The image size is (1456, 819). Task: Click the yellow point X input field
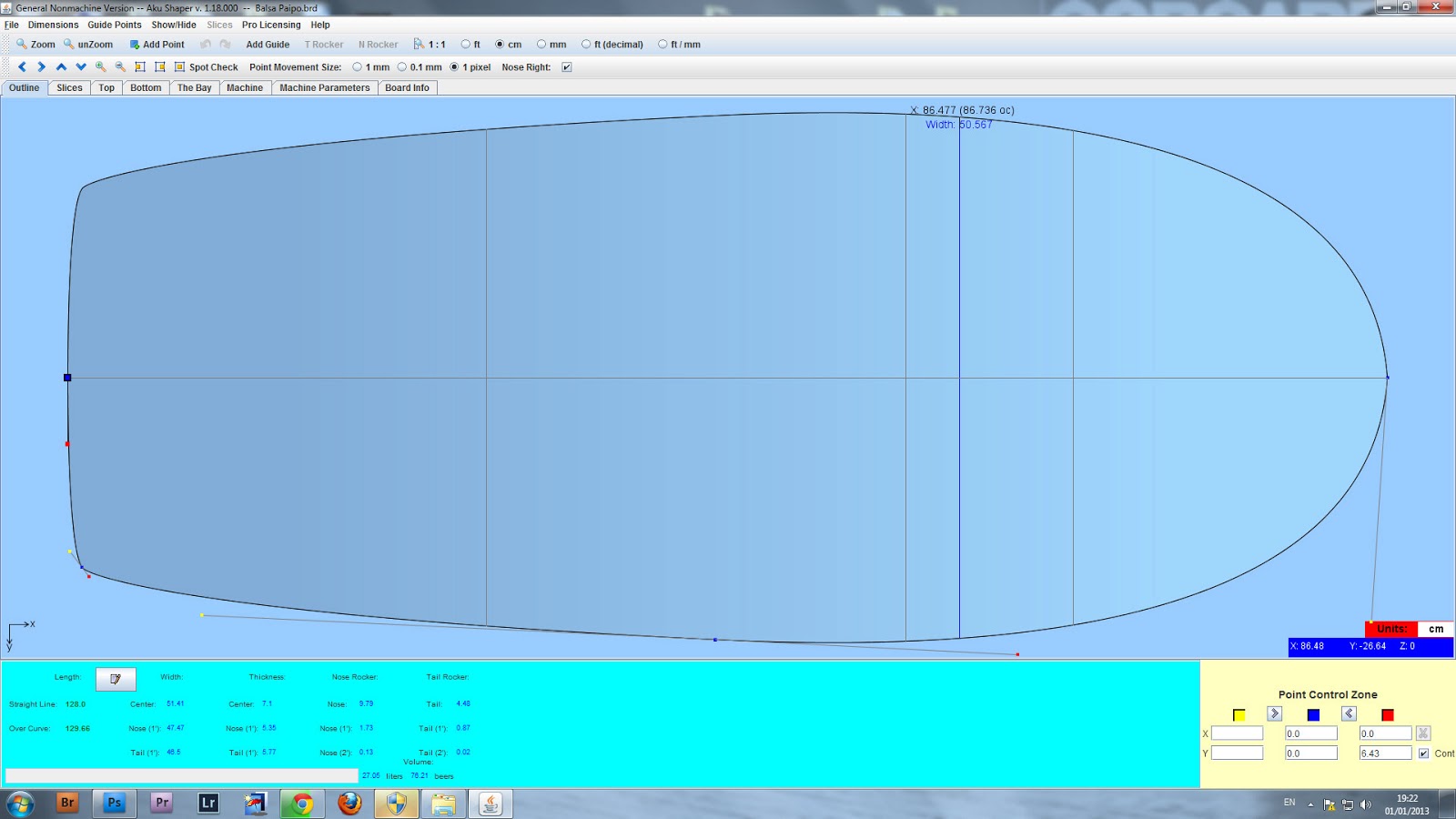[x=1237, y=733]
